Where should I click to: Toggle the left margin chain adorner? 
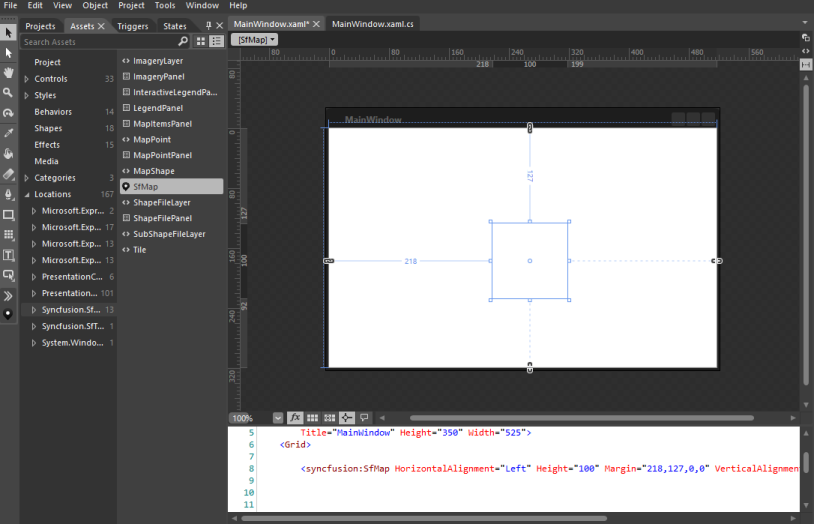click(x=329, y=261)
